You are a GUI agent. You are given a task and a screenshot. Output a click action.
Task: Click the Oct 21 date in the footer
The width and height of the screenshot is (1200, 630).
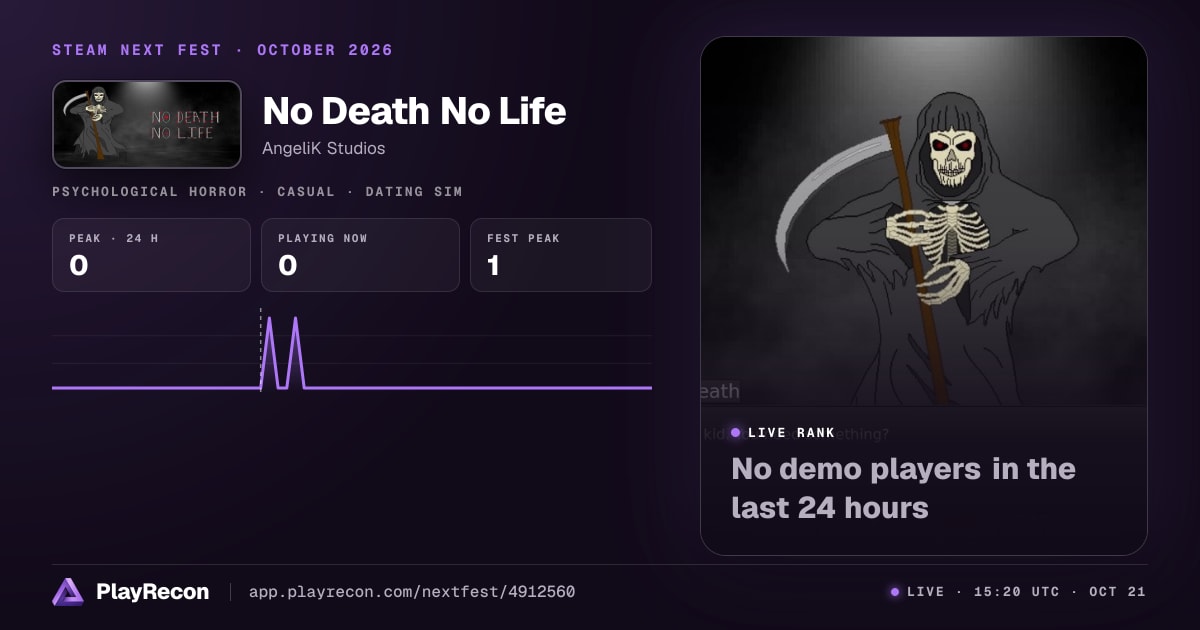click(1117, 592)
